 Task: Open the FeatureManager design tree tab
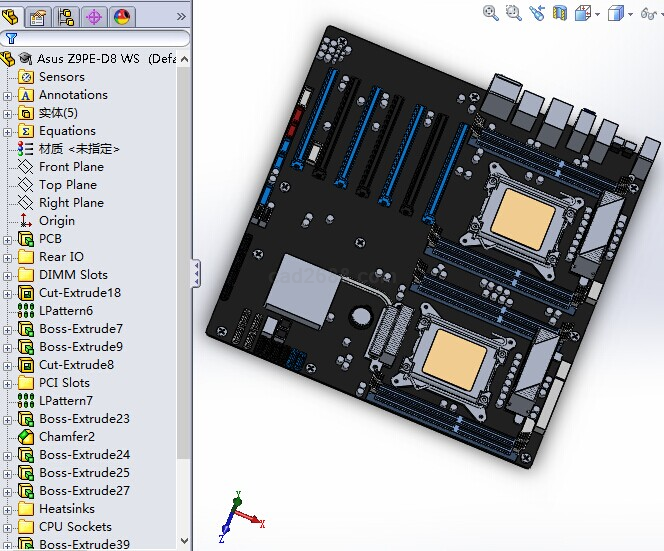(12, 16)
